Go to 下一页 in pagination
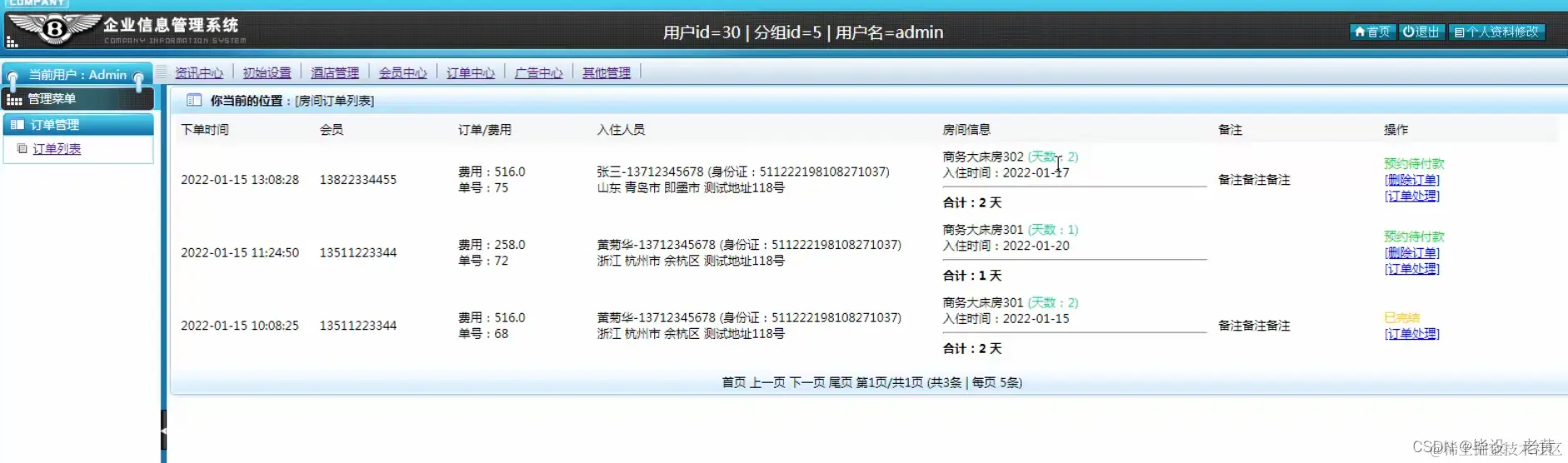This screenshot has height=463, width=1568. point(806,382)
